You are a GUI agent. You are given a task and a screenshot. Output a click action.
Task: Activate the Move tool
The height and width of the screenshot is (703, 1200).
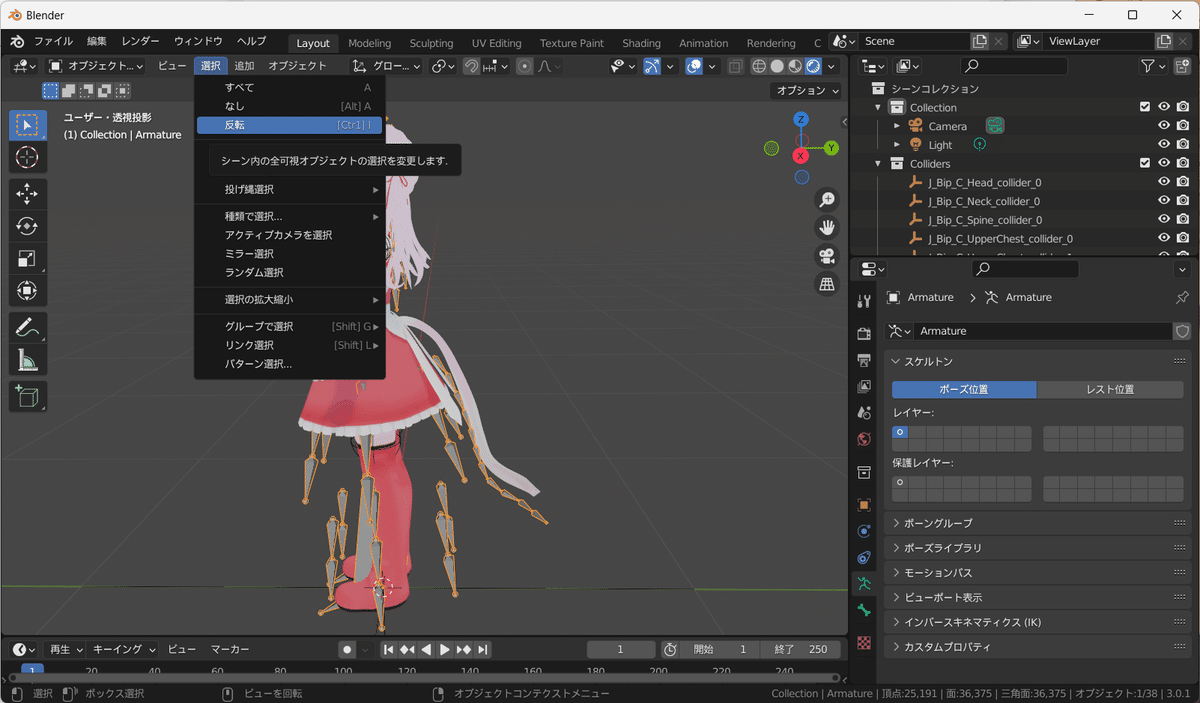[x=27, y=194]
